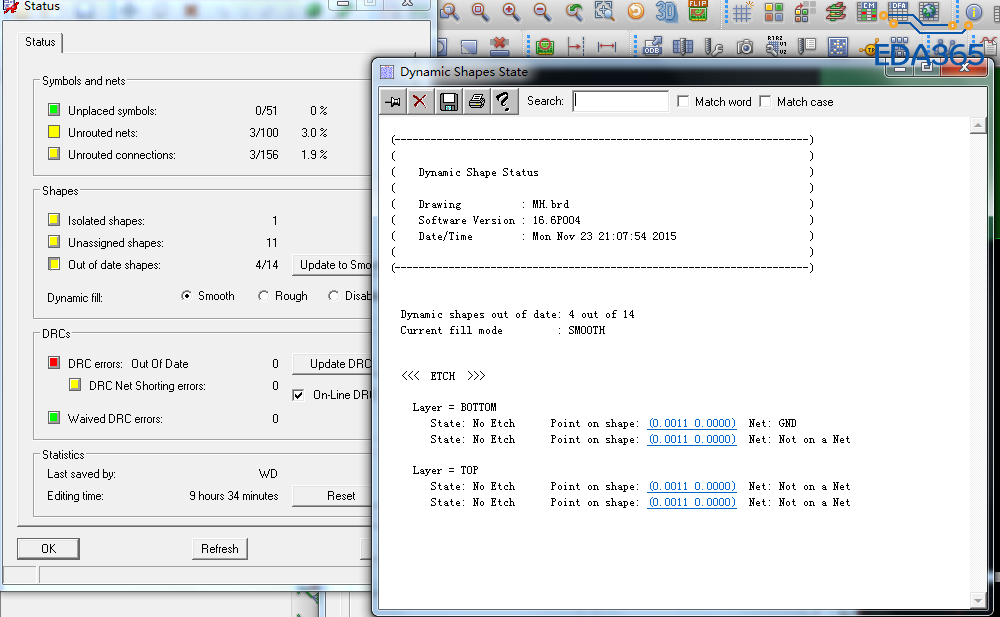This screenshot has width=1000, height=617.
Task: Click the red DRC errors color box
Action: pos(54,363)
